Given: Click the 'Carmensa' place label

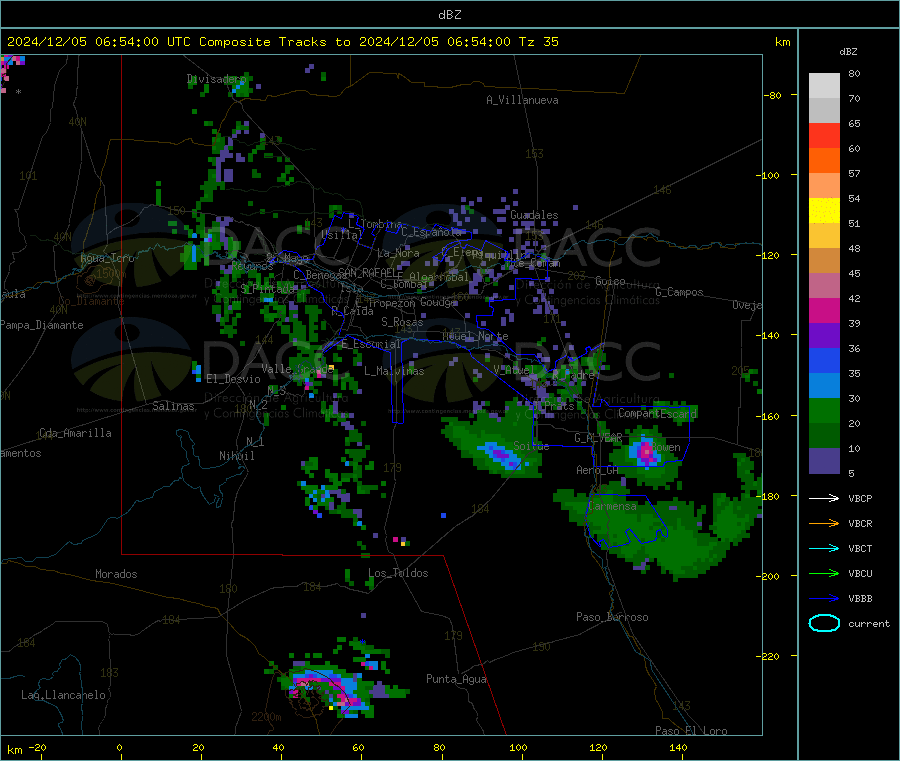Looking at the screenshot, I should pos(612,506).
